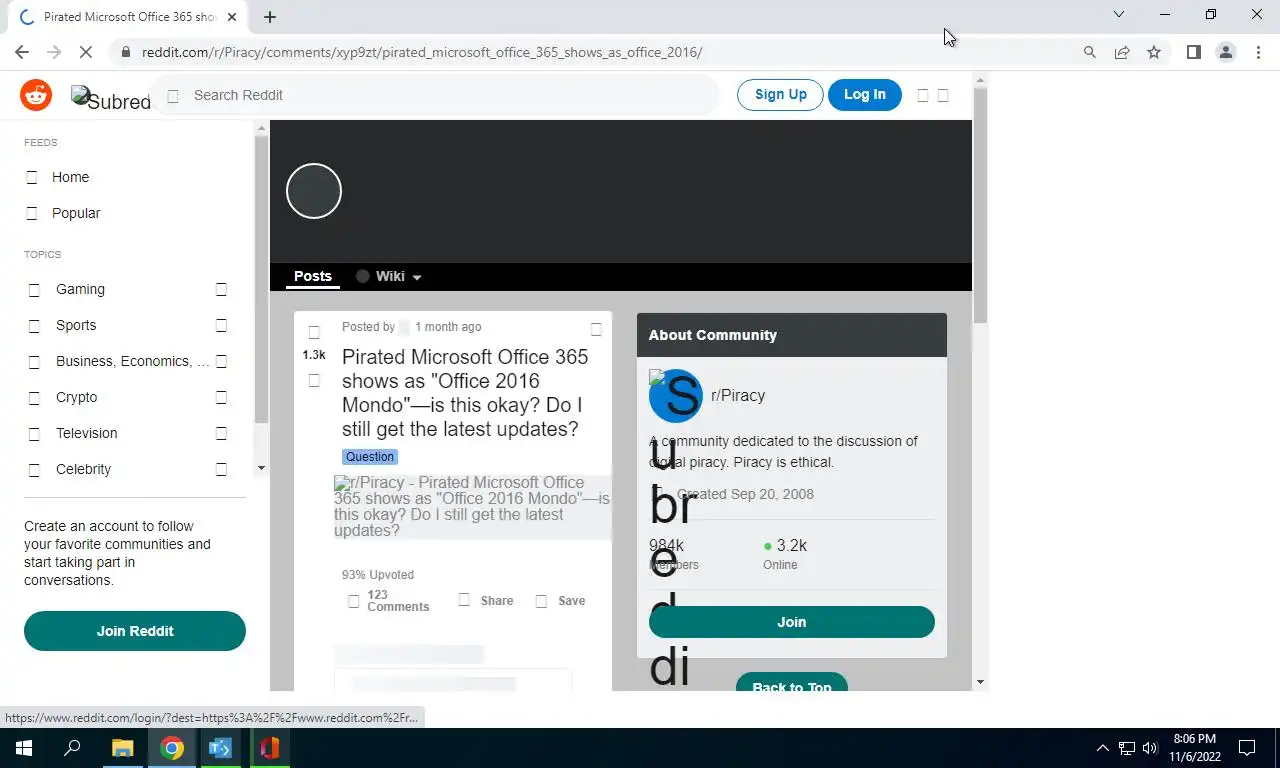This screenshot has width=1280, height=768.
Task: Open the Wiki dropdown menu
Action: [389, 276]
